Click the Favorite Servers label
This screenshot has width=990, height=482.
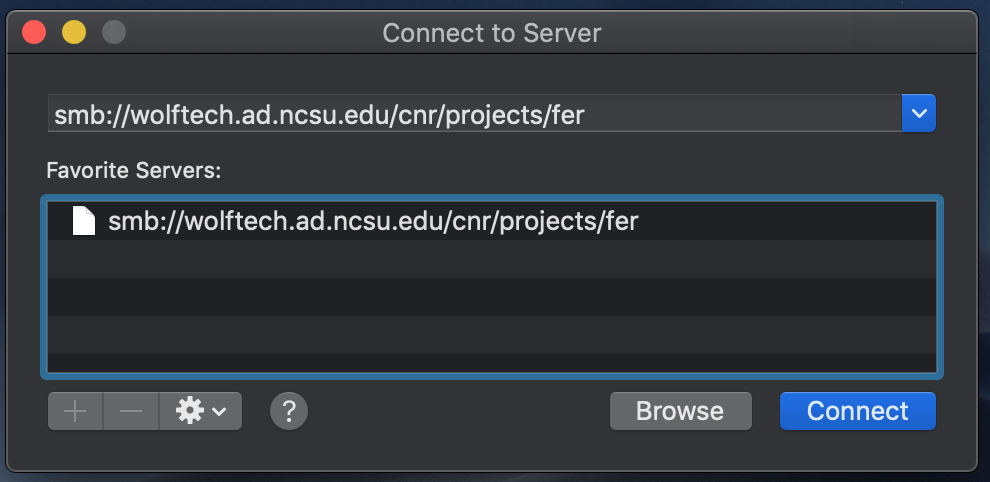[134, 171]
